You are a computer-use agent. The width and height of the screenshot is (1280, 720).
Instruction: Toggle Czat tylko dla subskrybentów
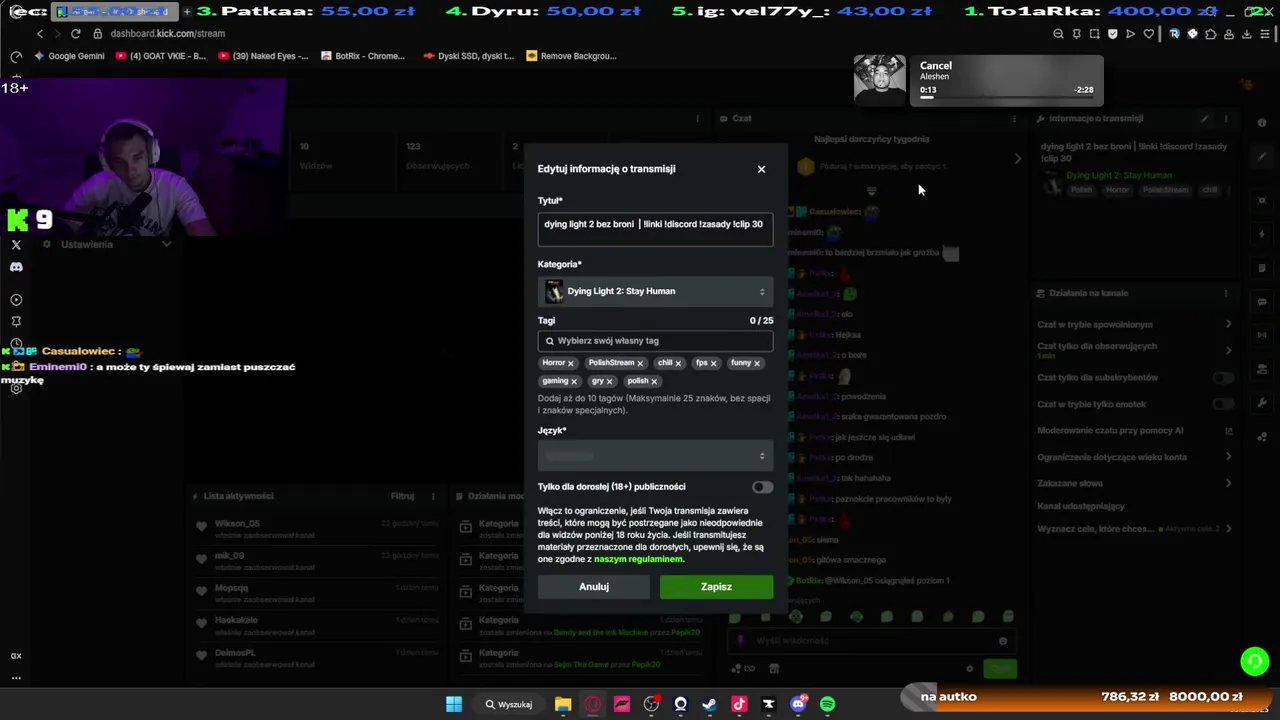(1222, 378)
